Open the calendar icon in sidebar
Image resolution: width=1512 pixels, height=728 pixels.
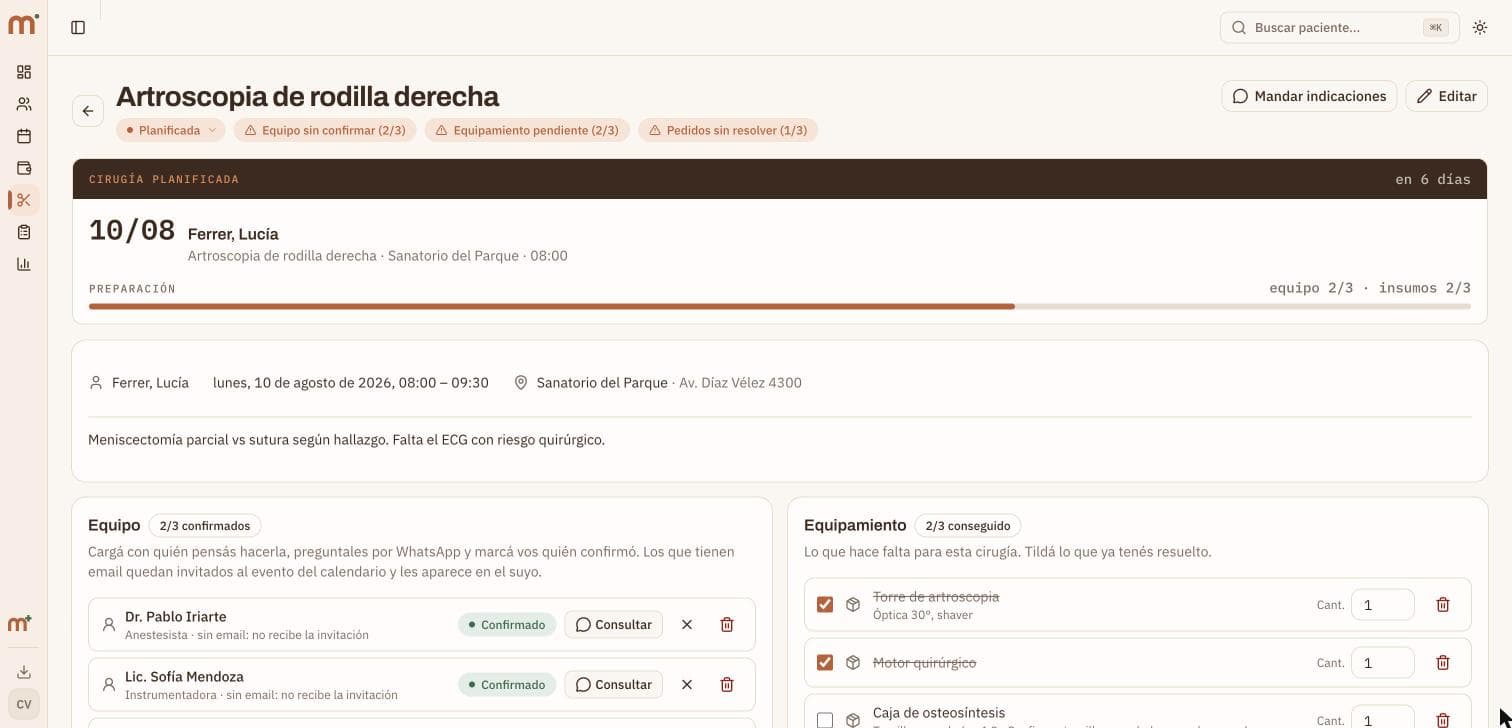(24, 136)
